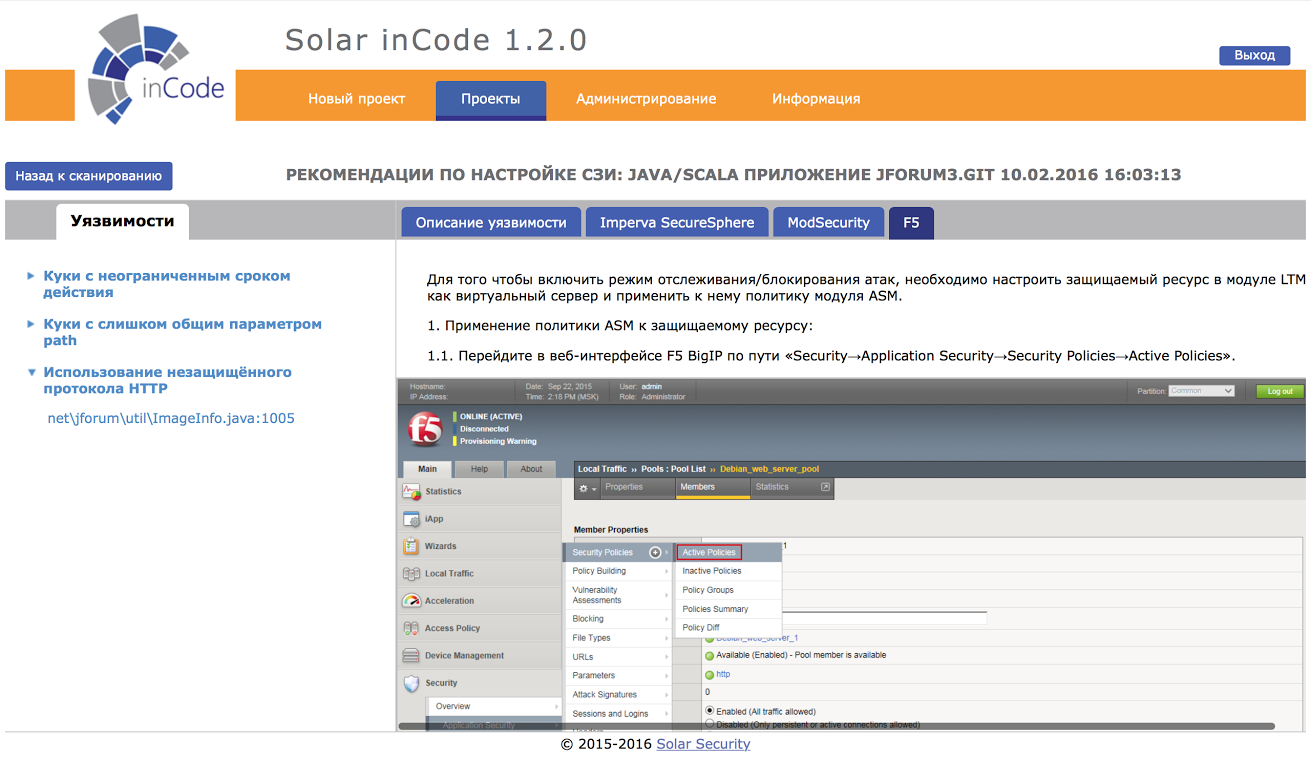Click the horizontal scrollbar under the F5 screenshot

tap(837, 726)
